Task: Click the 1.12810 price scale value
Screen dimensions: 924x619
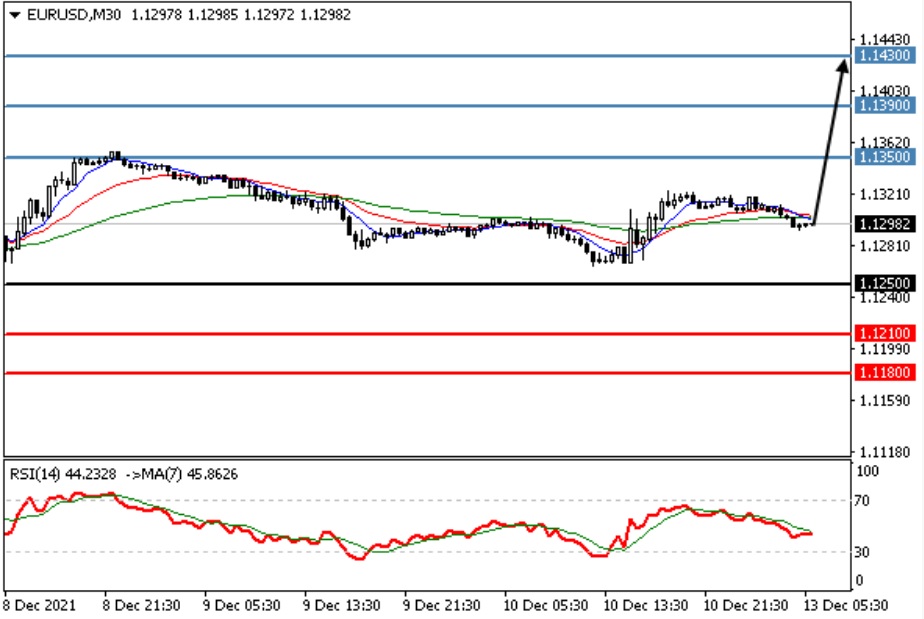Action: pyautogui.click(x=885, y=246)
